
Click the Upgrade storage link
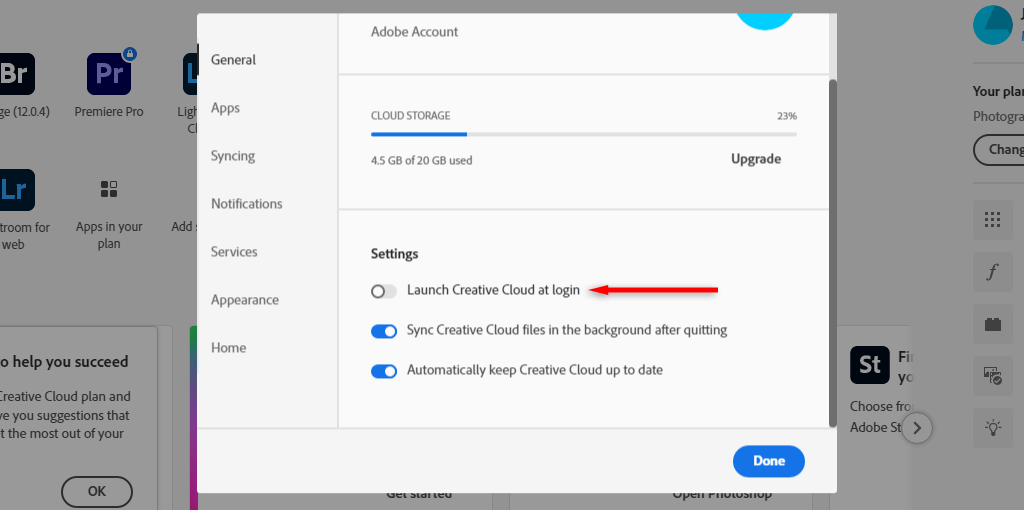pos(756,159)
